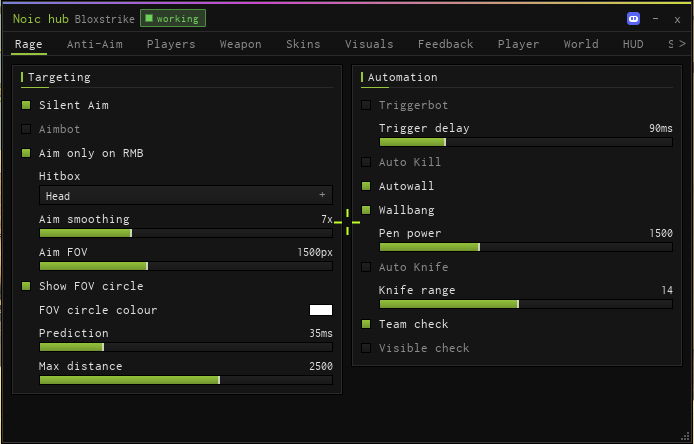Open the Feedback tab
Screen dimensions: 694x444
445,44
